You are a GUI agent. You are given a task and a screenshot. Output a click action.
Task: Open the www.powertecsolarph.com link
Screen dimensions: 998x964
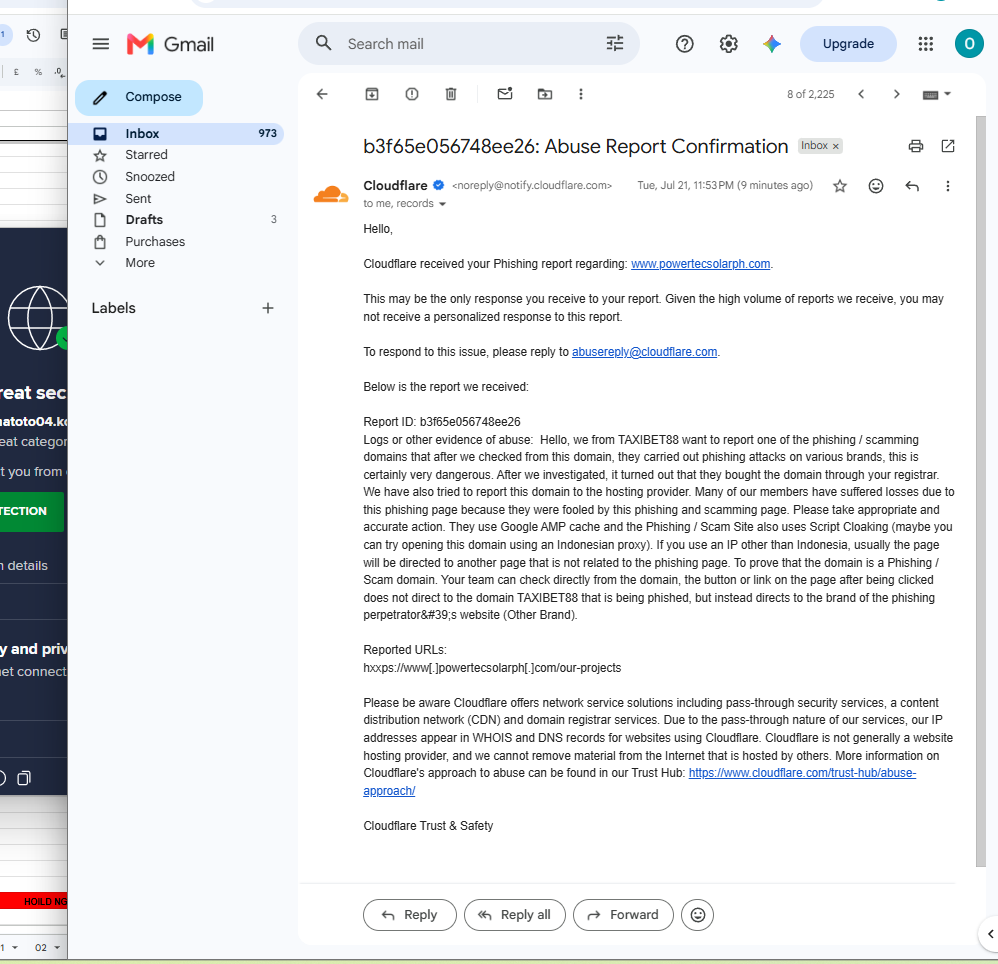point(700,264)
